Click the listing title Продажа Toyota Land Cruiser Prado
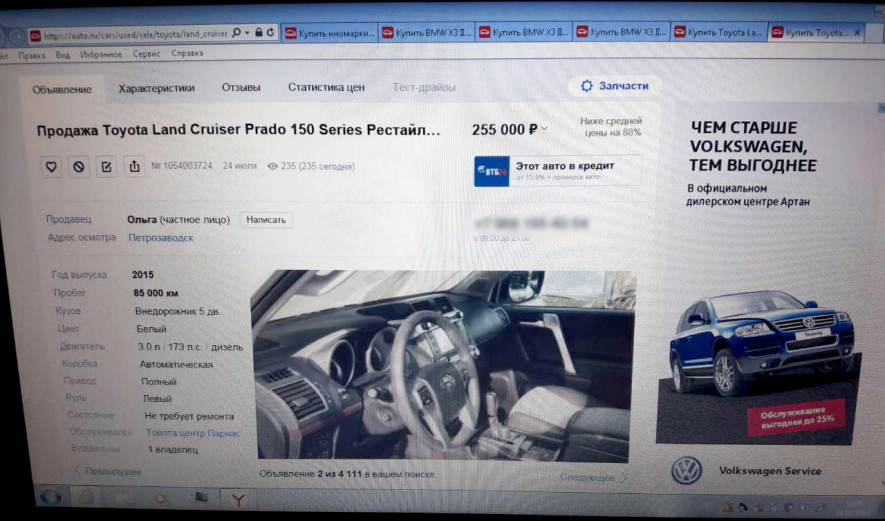This screenshot has width=885, height=521. pos(238,130)
